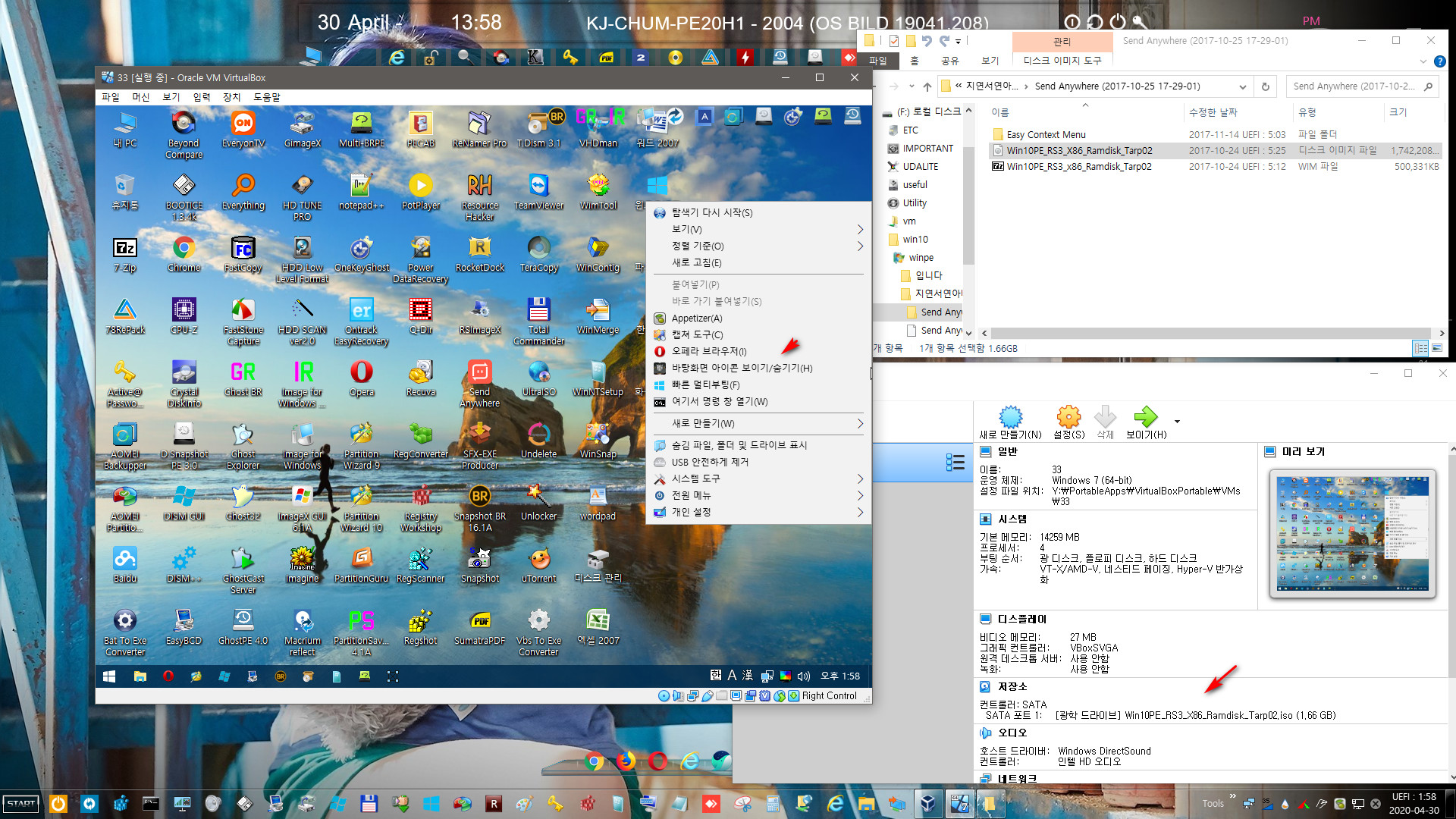Expand 정렬 기준(O) submenu arrow
1456x819 pixels.
860,246
